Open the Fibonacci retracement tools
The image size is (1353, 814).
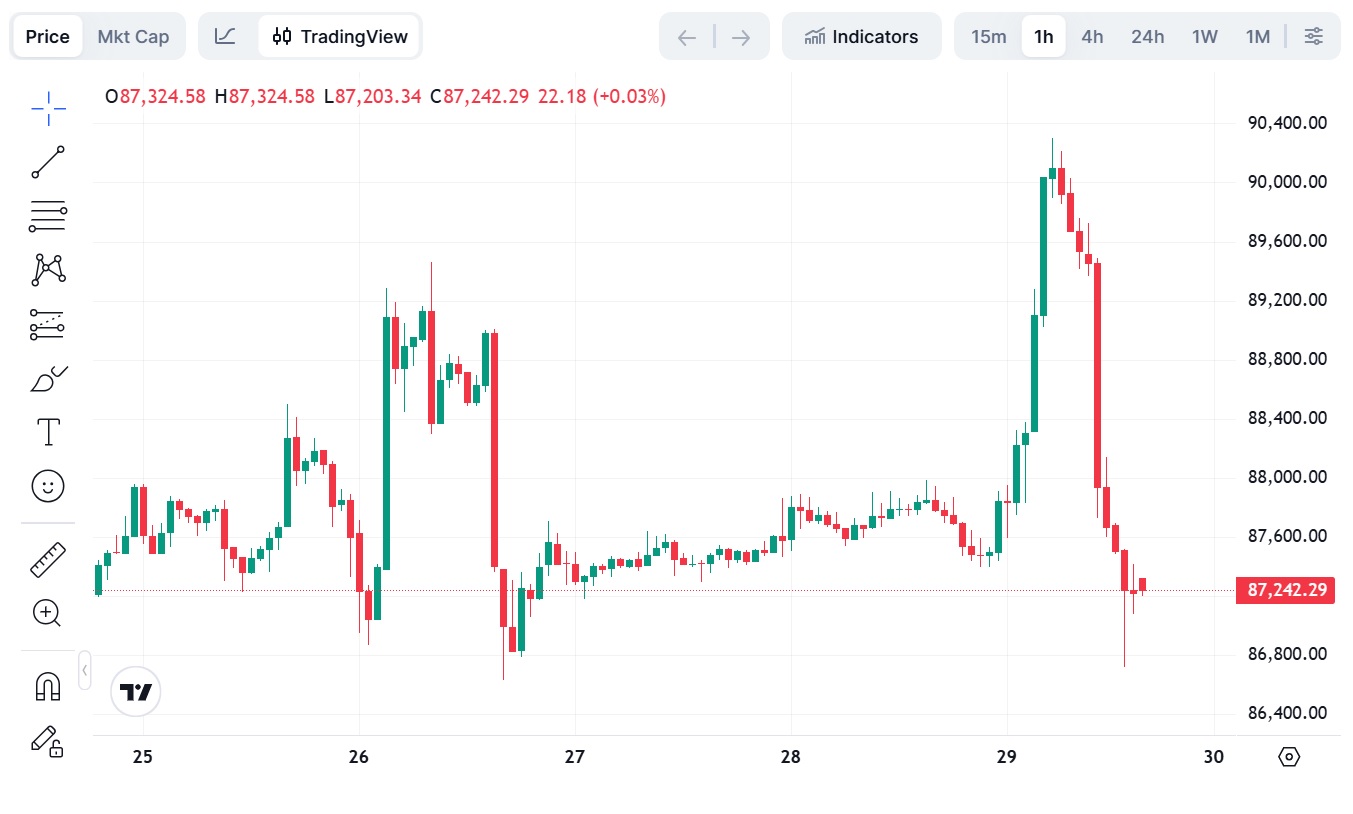tap(47, 215)
